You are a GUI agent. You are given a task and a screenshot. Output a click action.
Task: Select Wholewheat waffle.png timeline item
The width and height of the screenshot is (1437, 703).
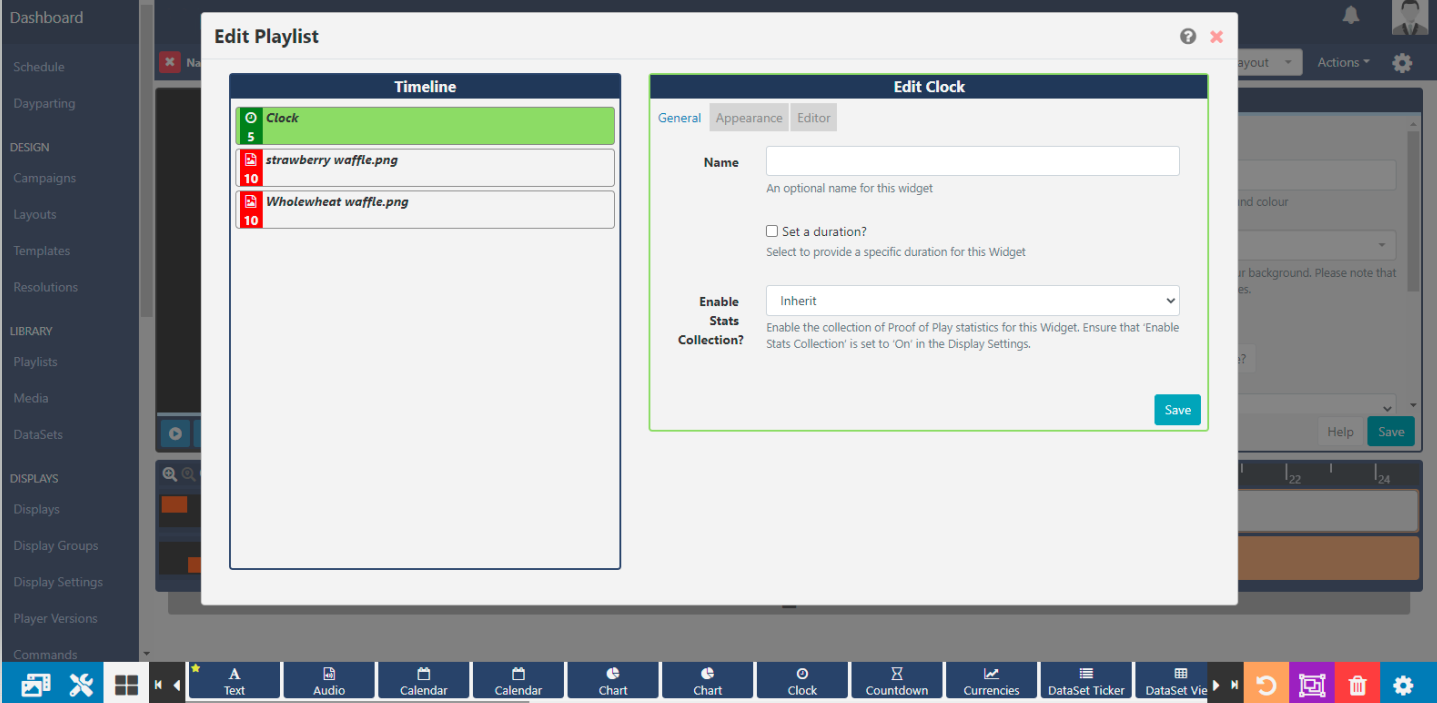(425, 210)
